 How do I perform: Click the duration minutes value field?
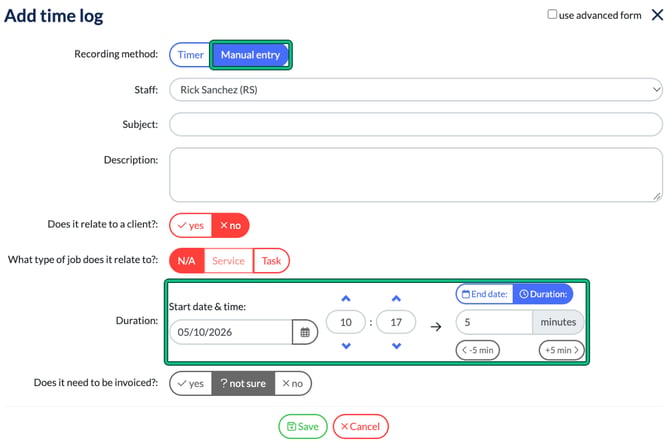494,322
